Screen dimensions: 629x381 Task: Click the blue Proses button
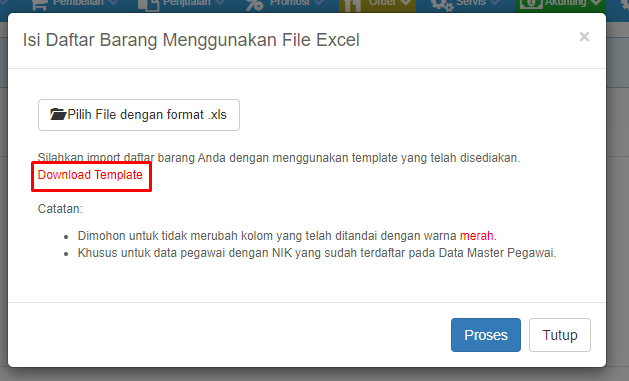tap(486, 335)
